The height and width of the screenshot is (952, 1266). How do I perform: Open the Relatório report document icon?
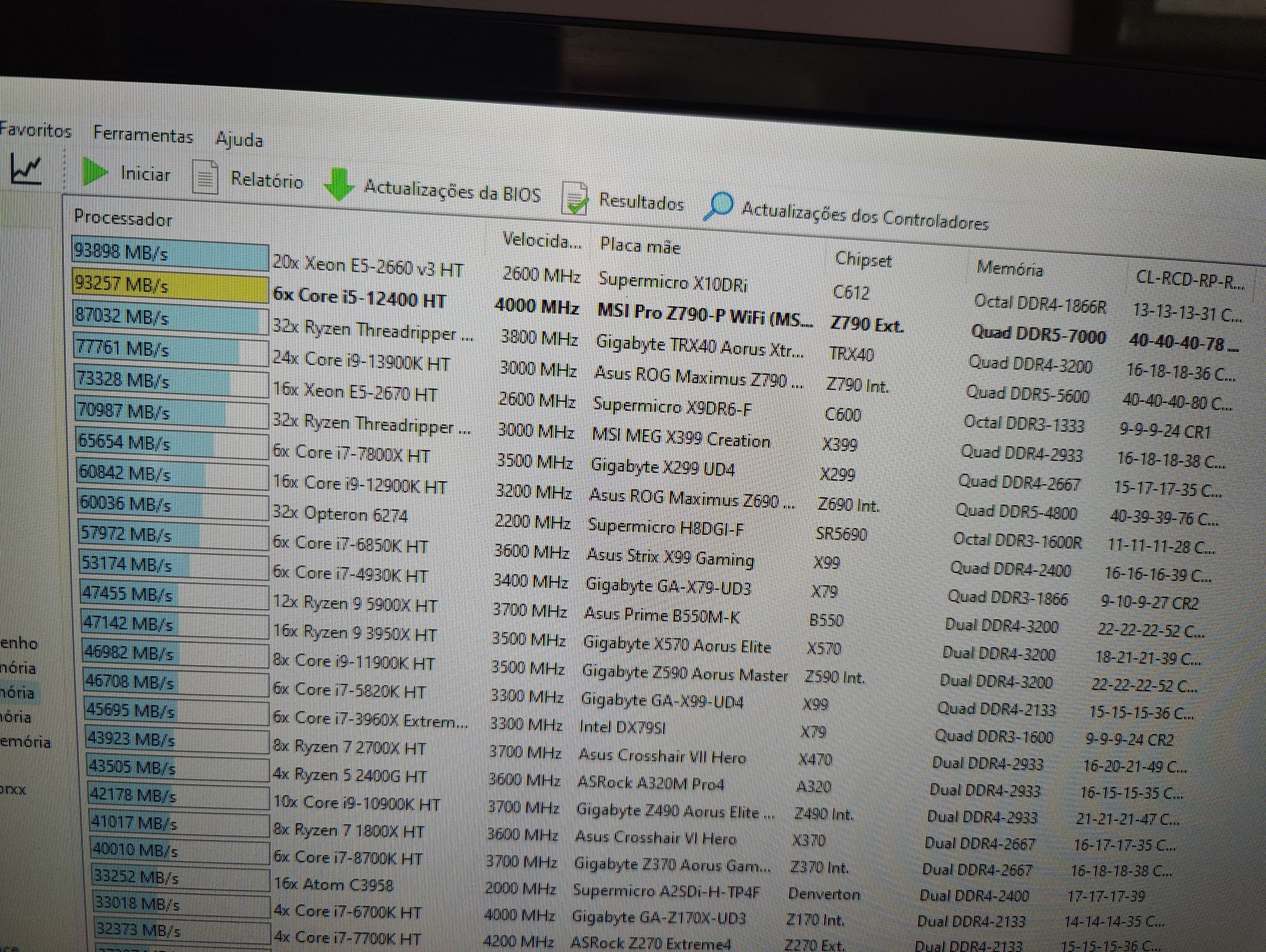205,177
